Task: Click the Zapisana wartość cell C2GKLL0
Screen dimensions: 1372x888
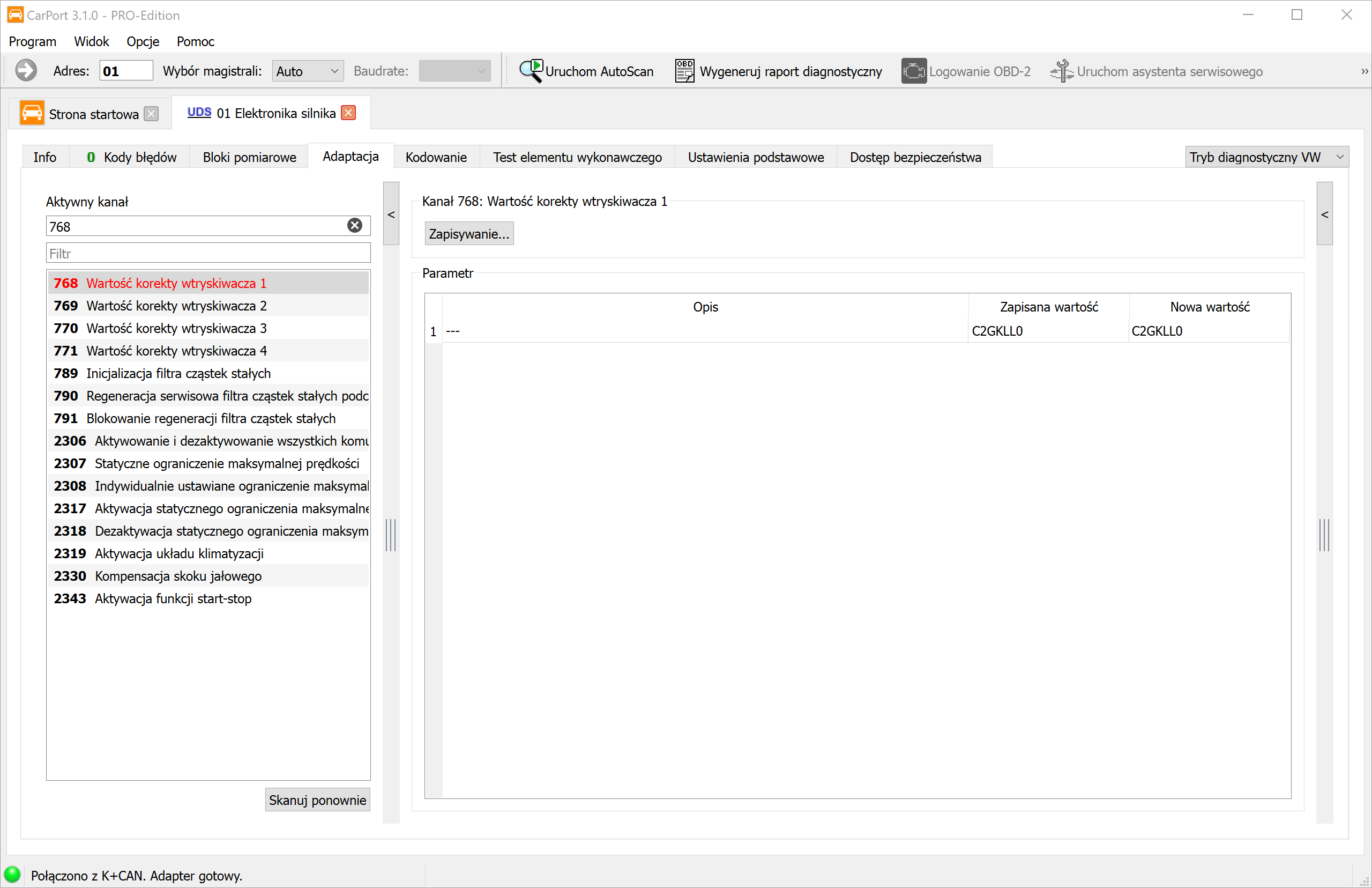Action: pyautogui.click(x=1048, y=331)
